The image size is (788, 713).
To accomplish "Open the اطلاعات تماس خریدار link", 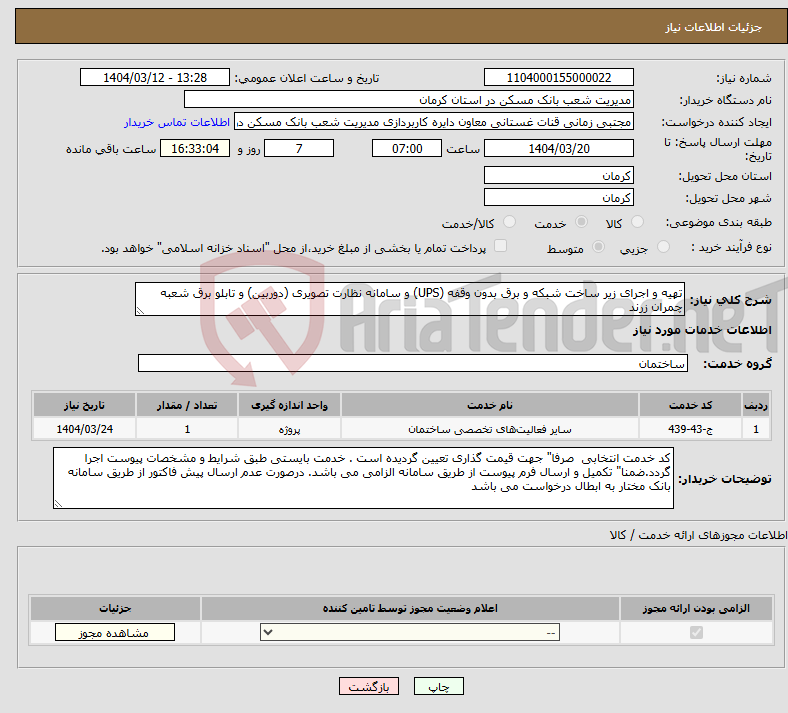I will 177,122.
